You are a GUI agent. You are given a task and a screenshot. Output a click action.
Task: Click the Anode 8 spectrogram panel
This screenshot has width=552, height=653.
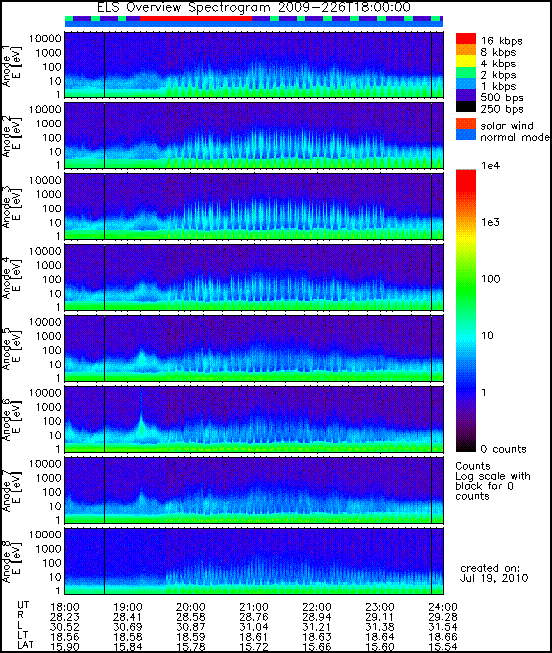pos(254,561)
